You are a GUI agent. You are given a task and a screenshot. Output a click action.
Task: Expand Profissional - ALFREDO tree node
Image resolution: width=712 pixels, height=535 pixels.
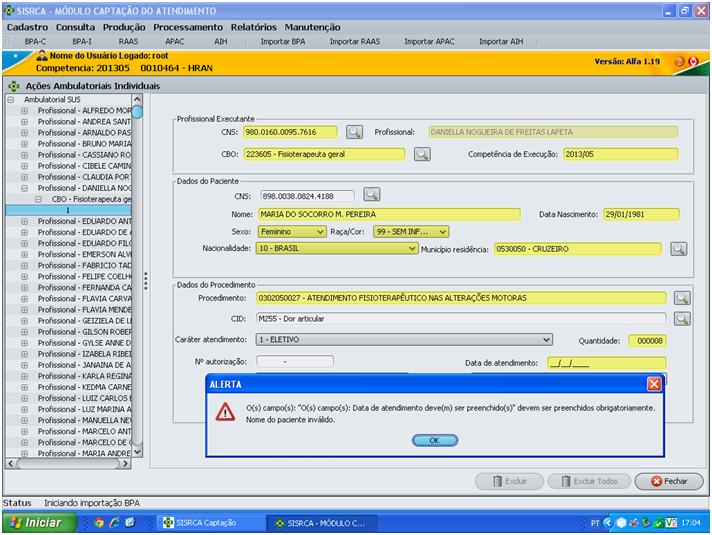click(x=24, y=110)
